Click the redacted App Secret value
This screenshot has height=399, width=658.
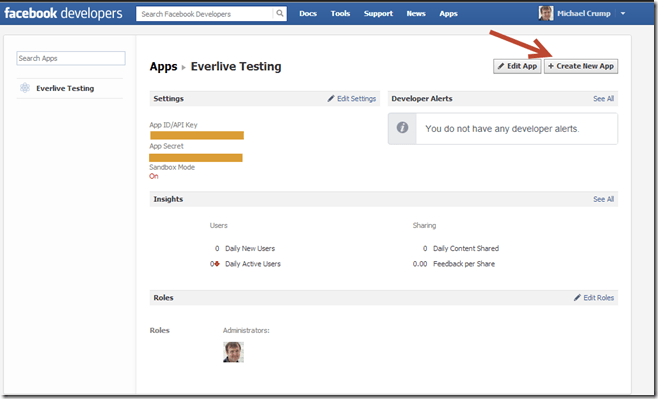click(196, 158)
